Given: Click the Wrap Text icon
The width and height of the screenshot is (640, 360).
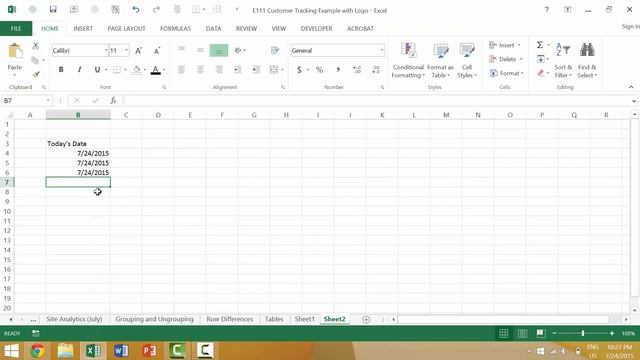Looking at the screenshot, I should pos(275,50).
